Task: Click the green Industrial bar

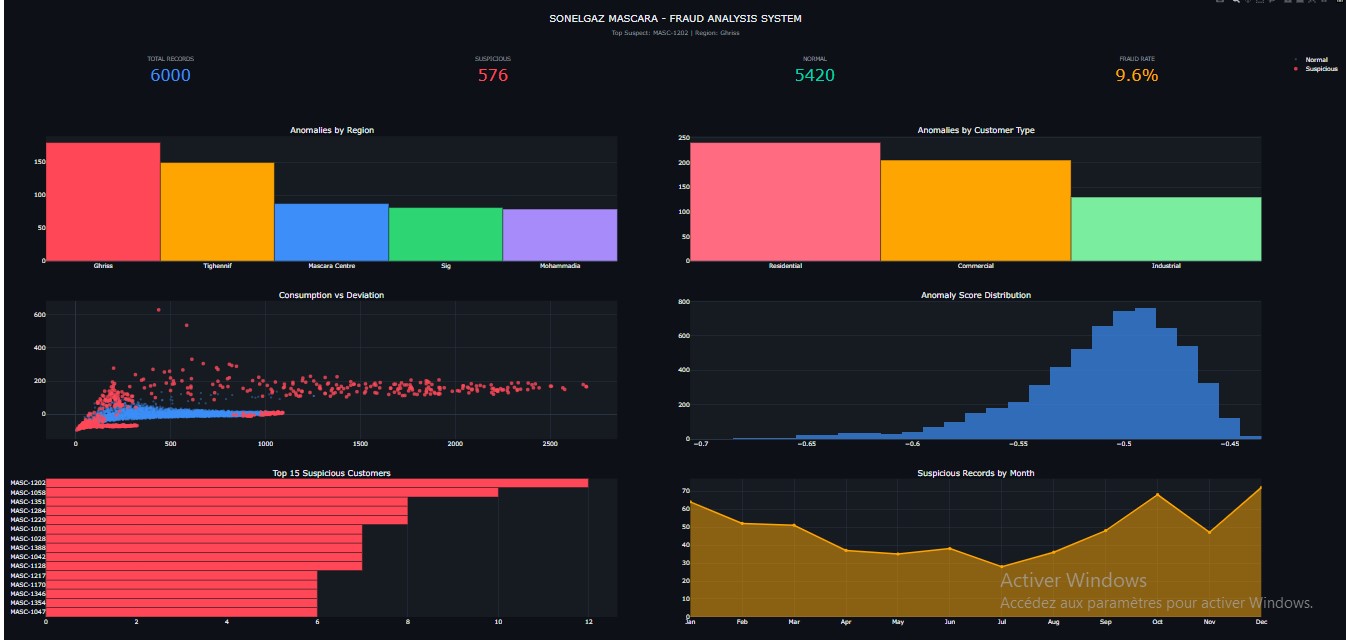Action: pyautogui.click(x=1166, y=229)
